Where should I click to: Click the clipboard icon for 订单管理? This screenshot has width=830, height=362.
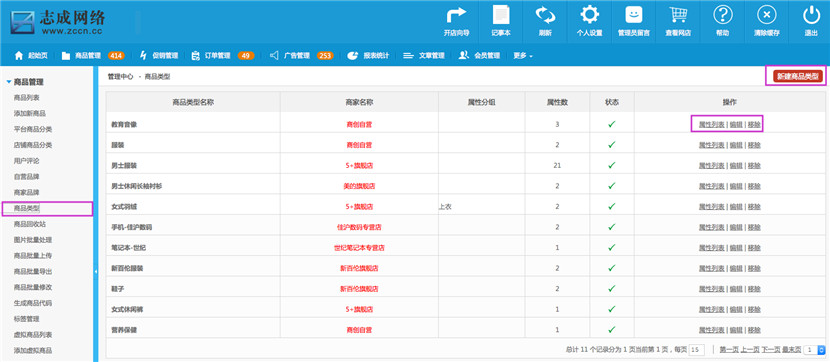tap(196, 56)
